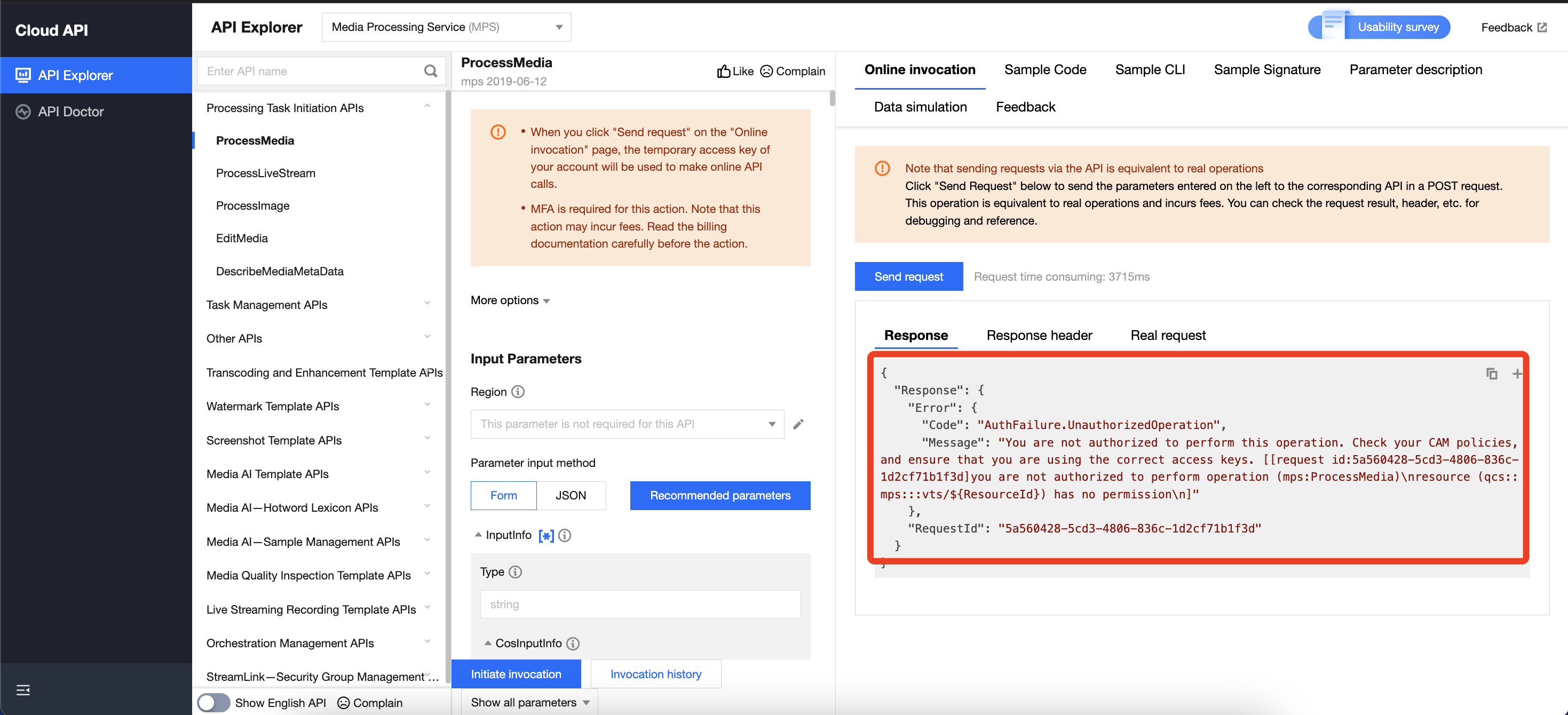Select the JSON parameter input method

click(x=571, y=495)
